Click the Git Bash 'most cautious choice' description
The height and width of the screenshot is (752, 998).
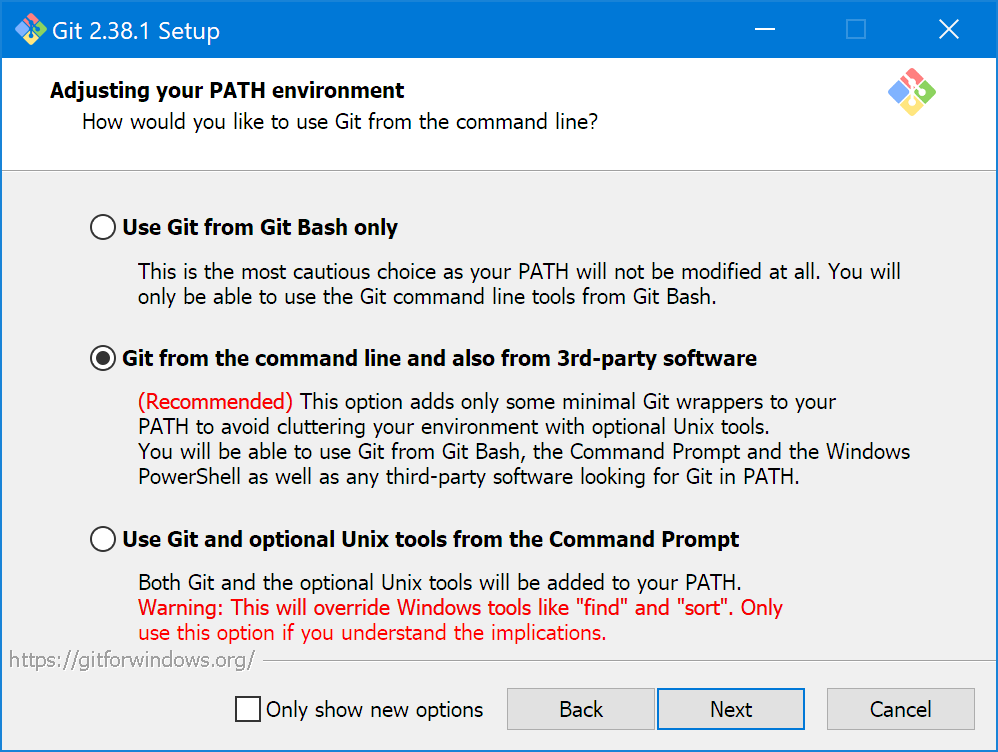pyautogui.click(x=519, y=284)
